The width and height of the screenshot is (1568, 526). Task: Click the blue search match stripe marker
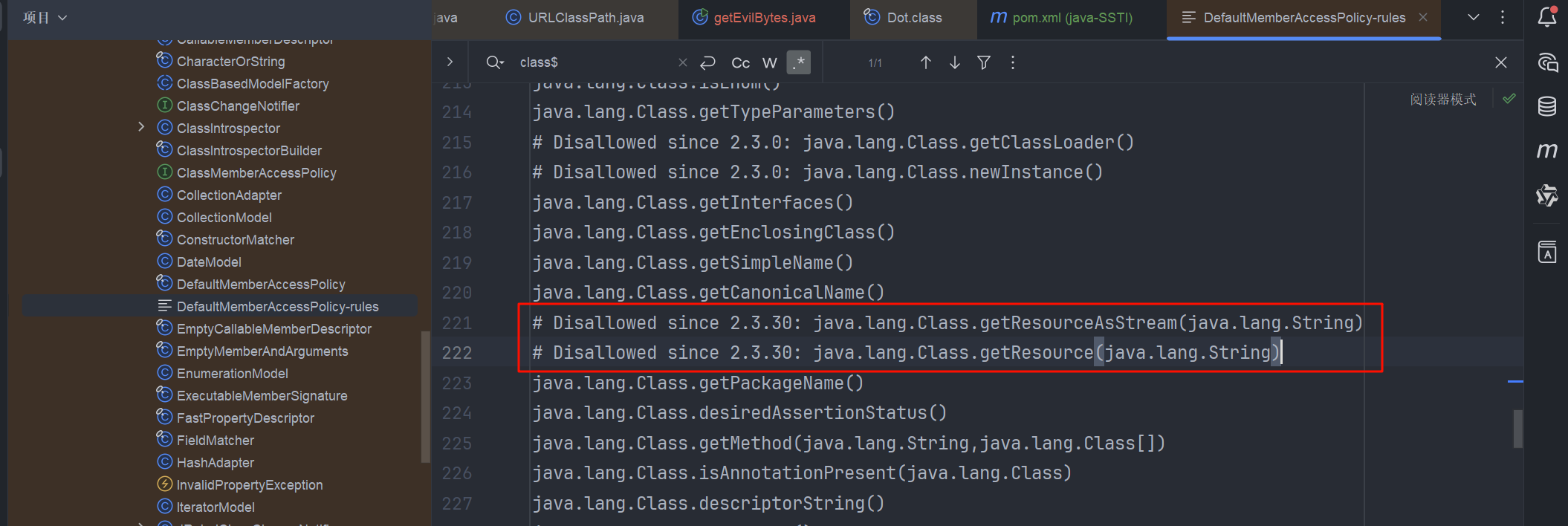point(1515,382)
